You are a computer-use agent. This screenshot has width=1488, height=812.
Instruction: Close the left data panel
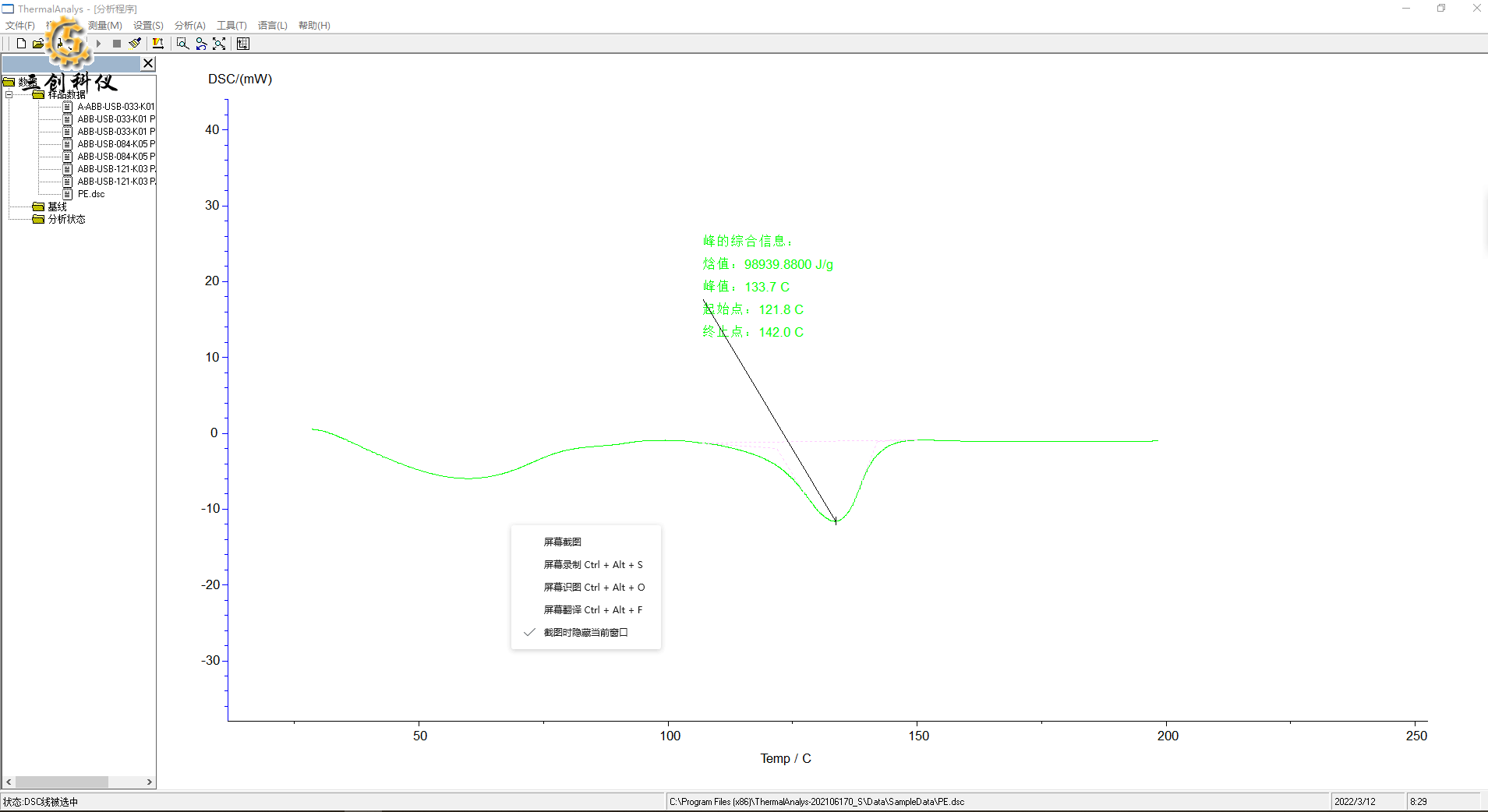[148, 64]
